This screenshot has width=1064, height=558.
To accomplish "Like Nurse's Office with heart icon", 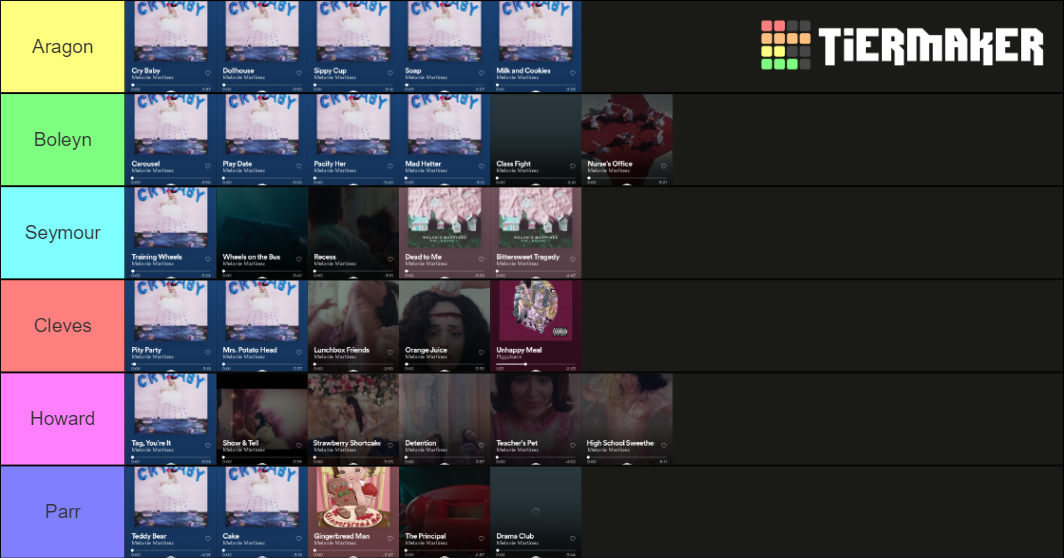I will point(664,166).
